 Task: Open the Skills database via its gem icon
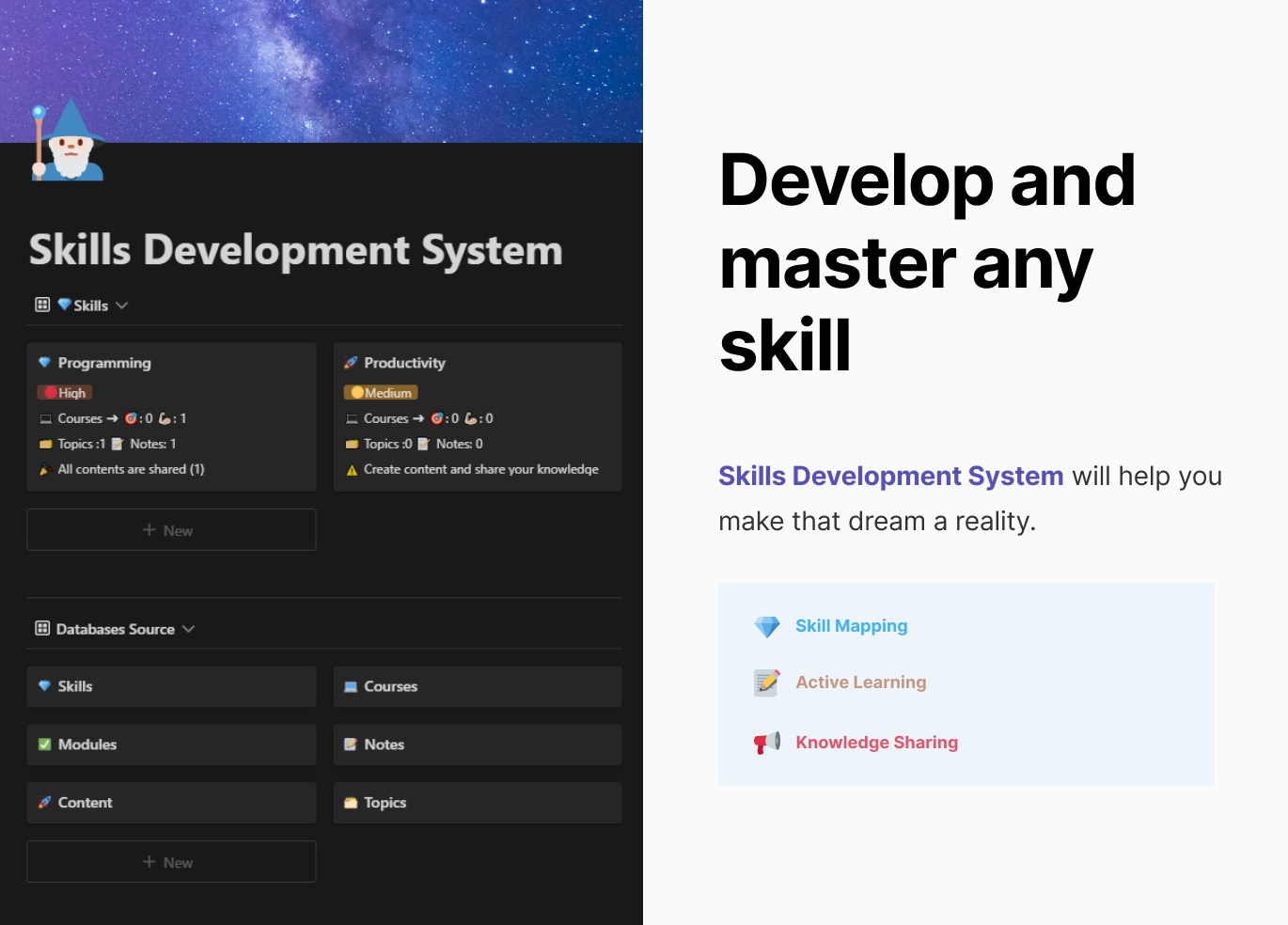click(x=43, y=686)
